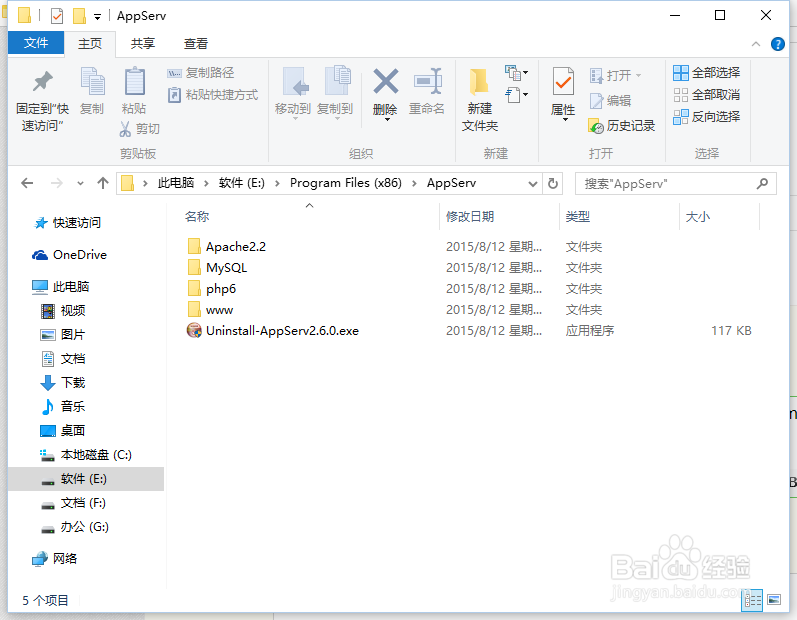Refresh the current folder

point(553,183)
